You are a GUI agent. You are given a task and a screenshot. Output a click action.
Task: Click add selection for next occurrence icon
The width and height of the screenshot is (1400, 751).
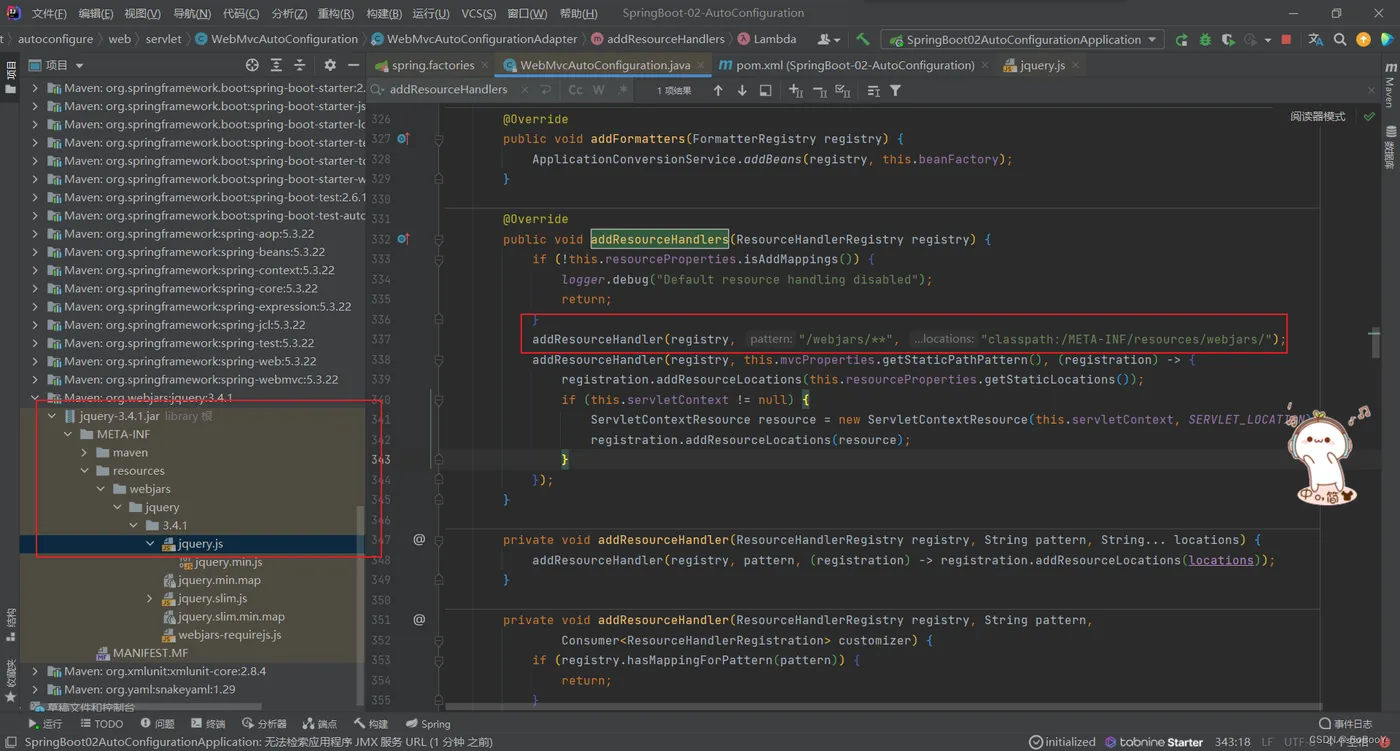click(795, 90)
